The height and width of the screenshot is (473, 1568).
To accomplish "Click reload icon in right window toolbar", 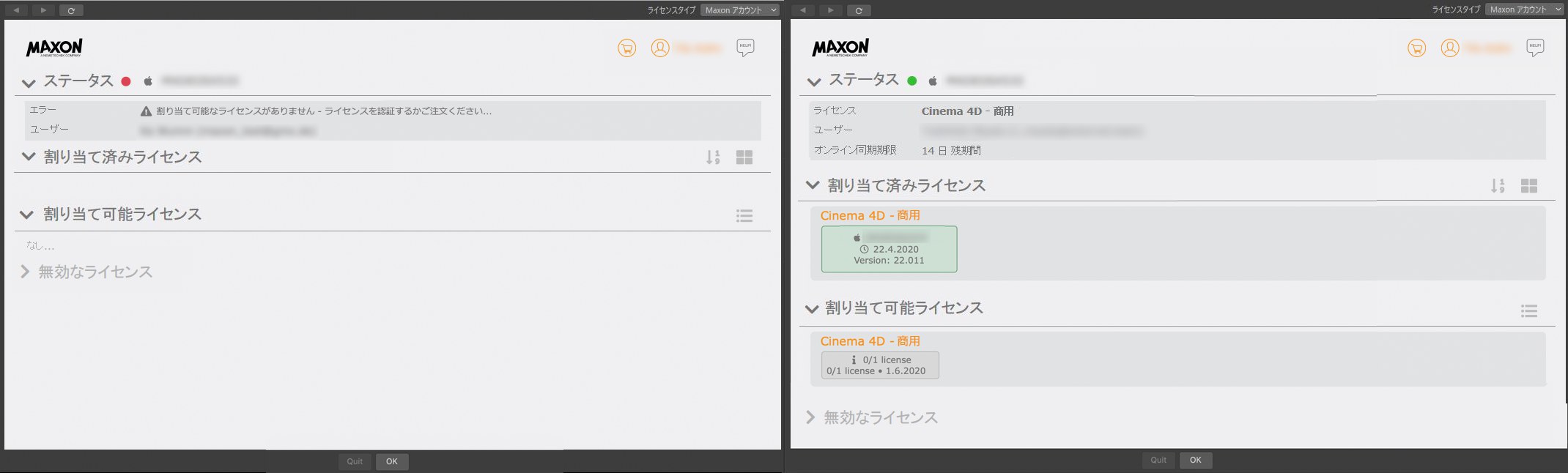I will 859,10.
